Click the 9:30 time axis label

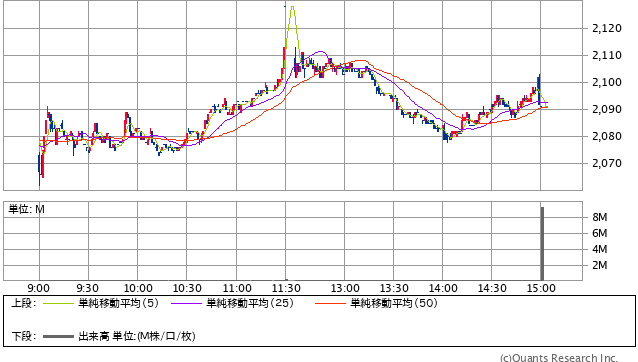coord(87,288)
